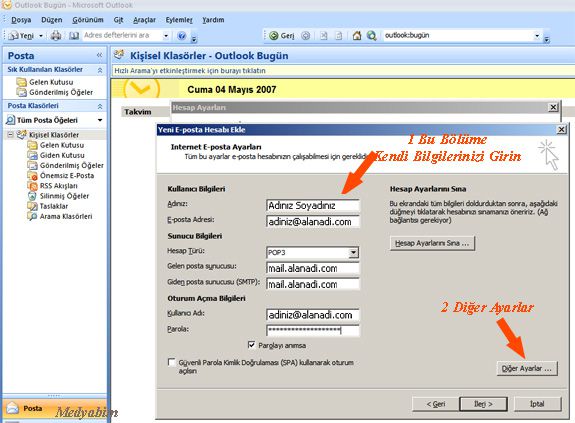Open the Araçlar menu
The image size is (575, 423).
tap(144, 20)
